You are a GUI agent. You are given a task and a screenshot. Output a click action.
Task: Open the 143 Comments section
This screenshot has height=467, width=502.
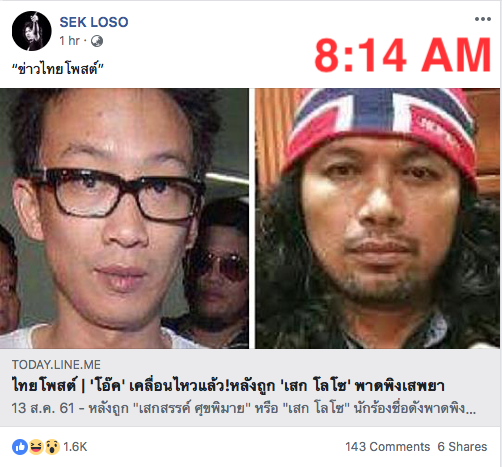[x=387, y=447]
